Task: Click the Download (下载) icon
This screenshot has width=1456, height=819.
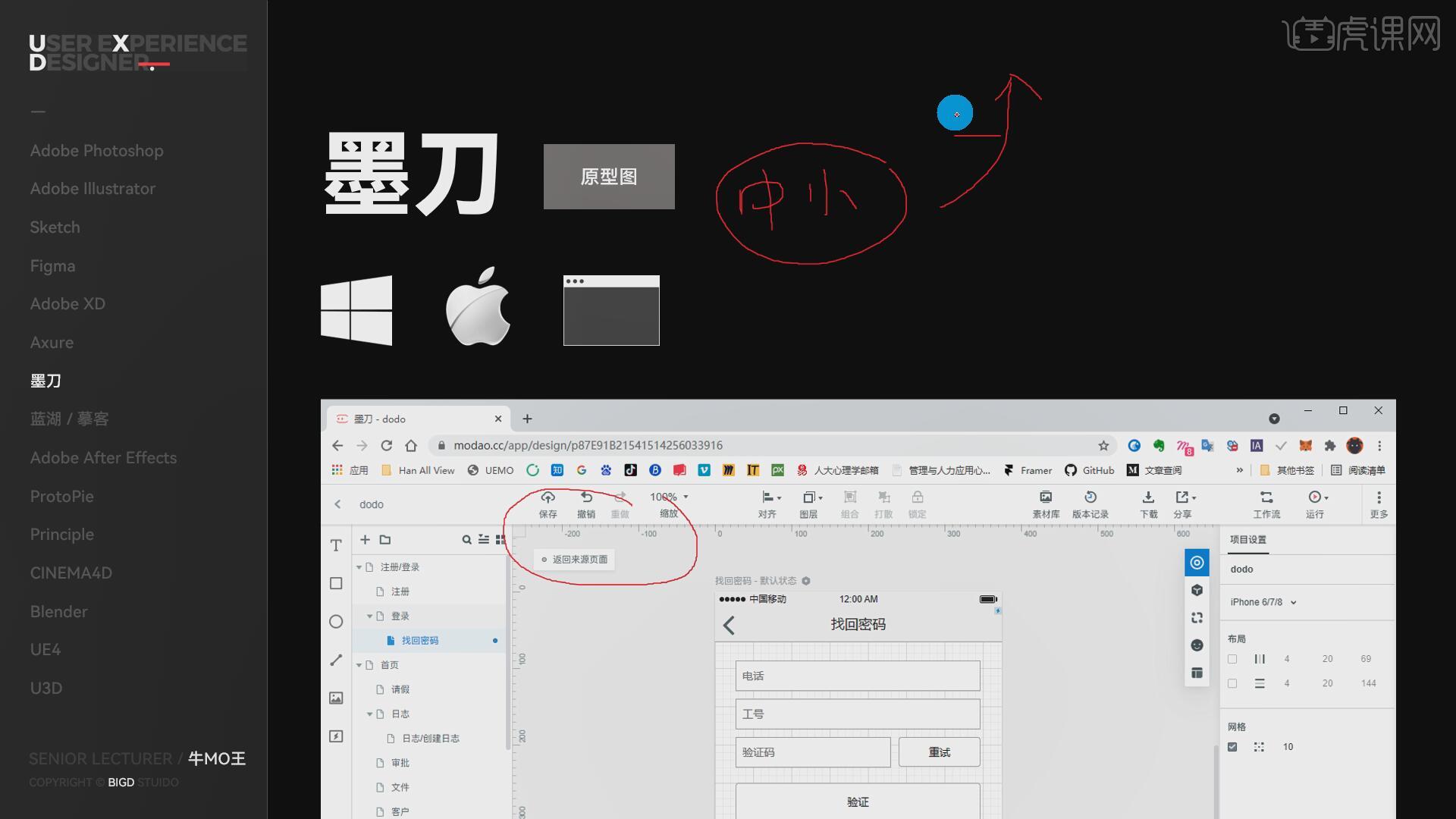Action: [1148, 497]
